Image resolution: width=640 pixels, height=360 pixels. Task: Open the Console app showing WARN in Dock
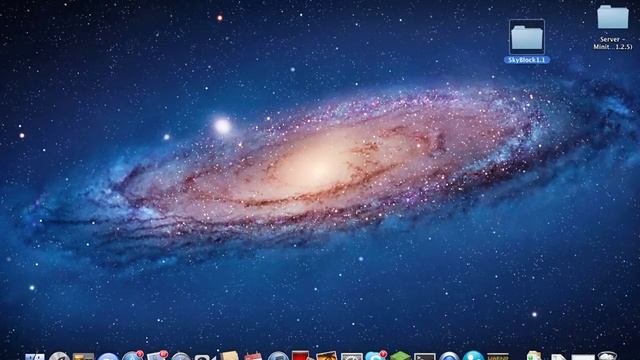[x=498, y=357]
